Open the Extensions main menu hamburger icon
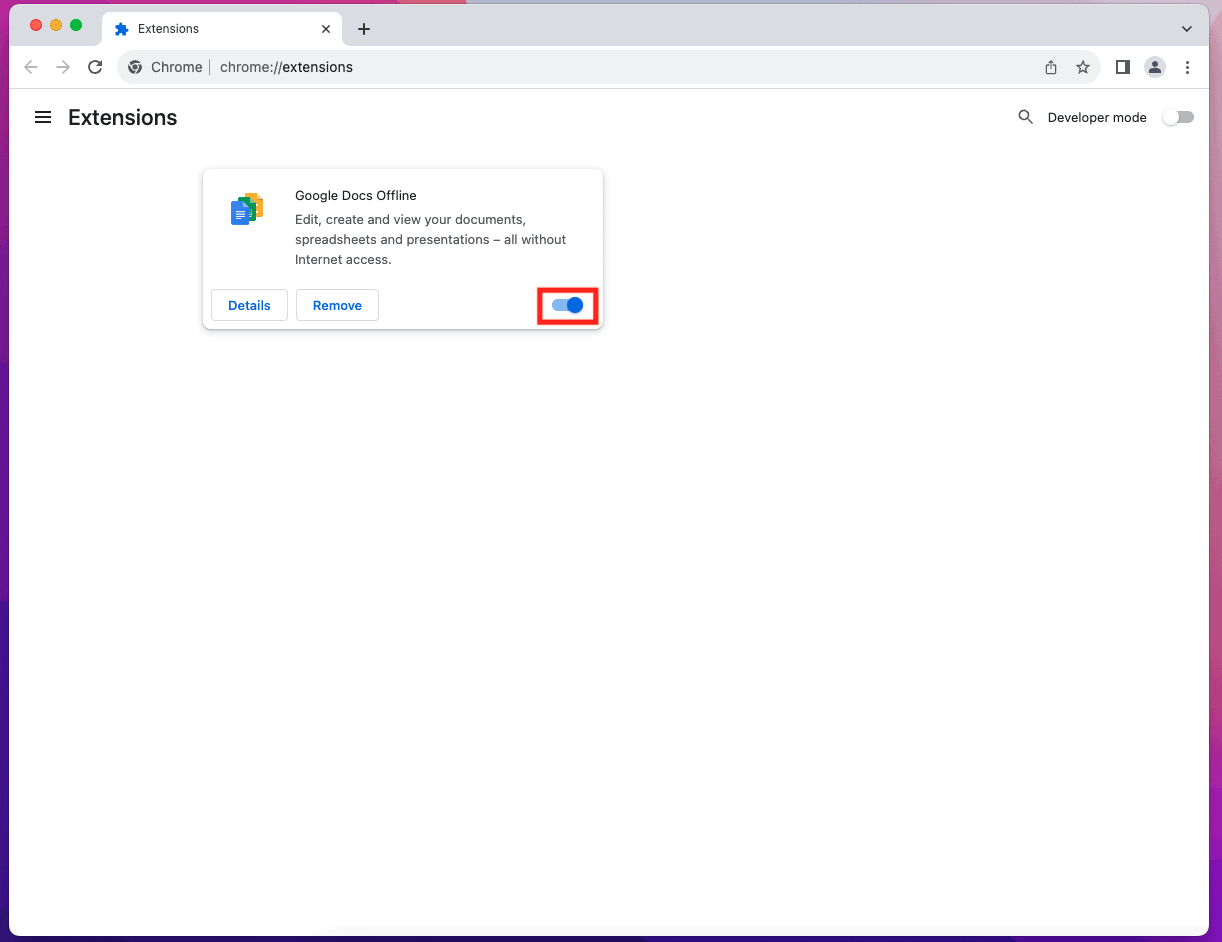 pyautogui.click(x=43, y=117)
